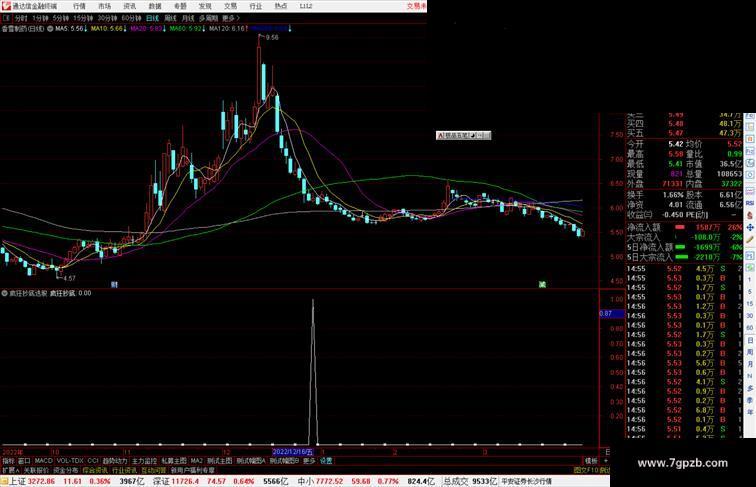
Task: Click the pencil drawing tool icon
Action: (750, 240)
